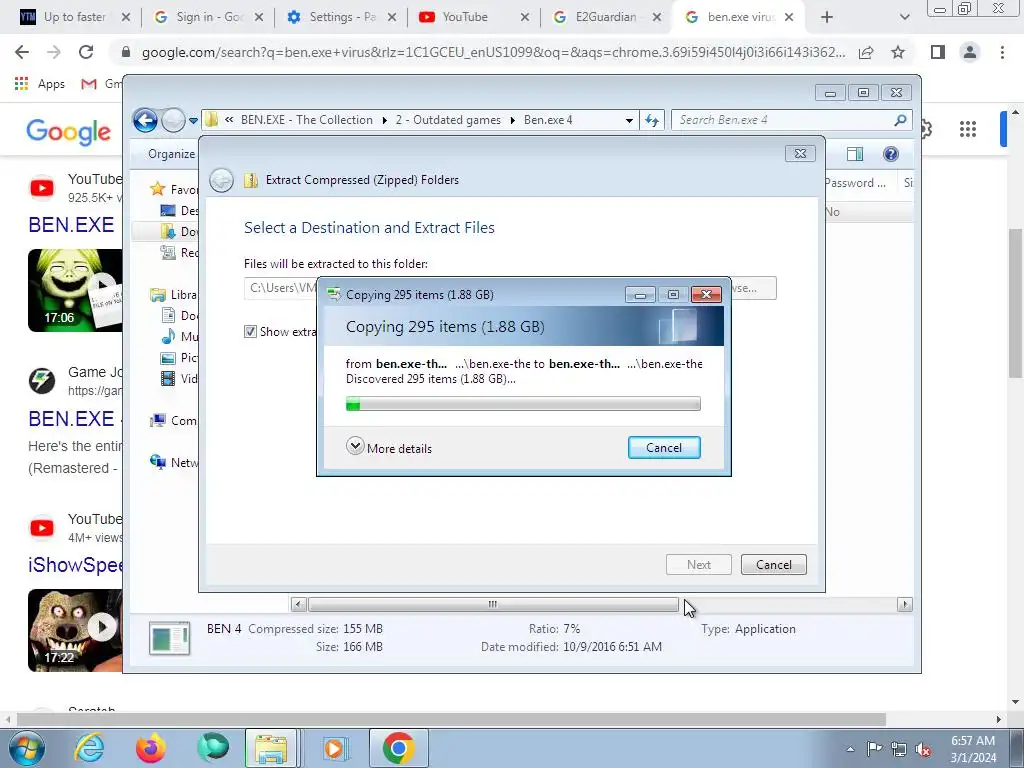Click the Explorer search magnifier icon
Image resolution: width=1024 pixels, height=768 pixels.
(900, 120)
